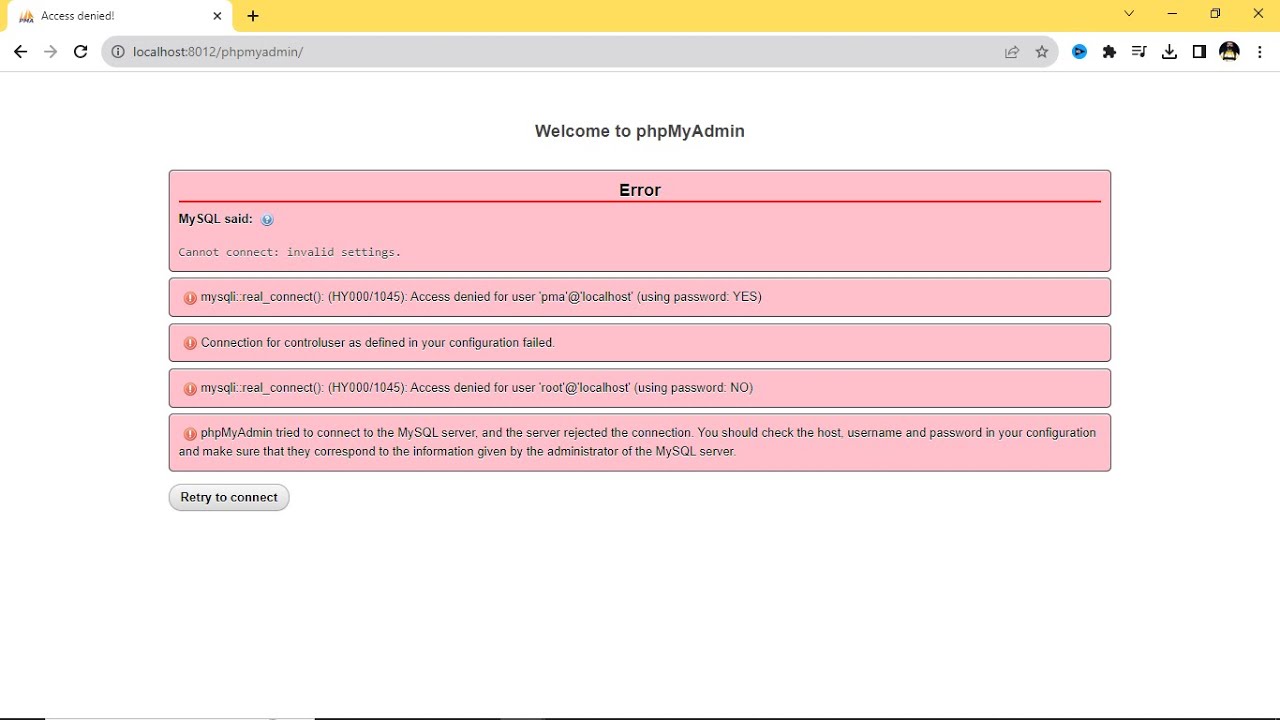Select the Access denied! tab
Viewport: 1280px width, 720px height.
(x=120, y=16)
